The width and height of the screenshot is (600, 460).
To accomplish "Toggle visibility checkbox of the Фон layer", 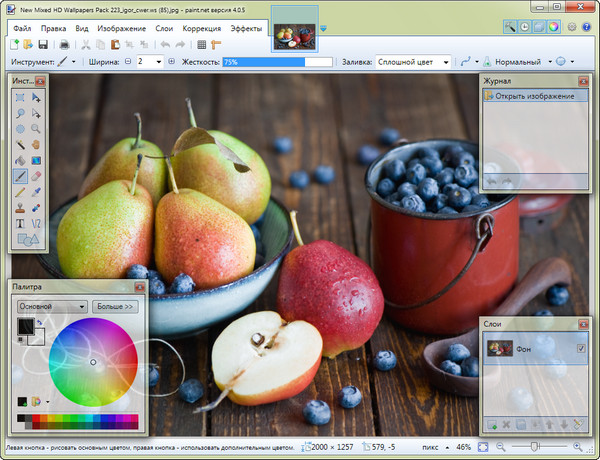I will click(581, 348).
